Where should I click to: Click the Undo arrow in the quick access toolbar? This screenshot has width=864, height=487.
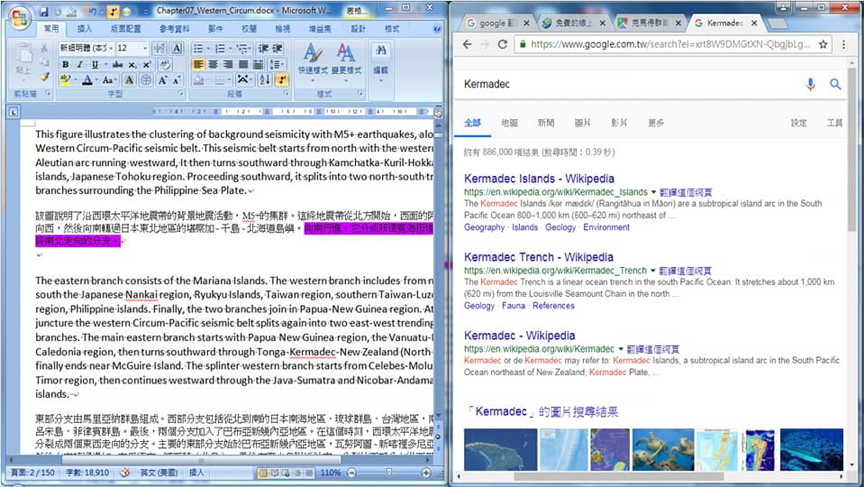click(91, 11)
